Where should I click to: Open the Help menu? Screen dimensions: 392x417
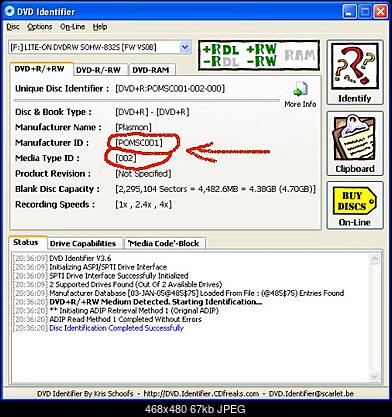(100, 27)
